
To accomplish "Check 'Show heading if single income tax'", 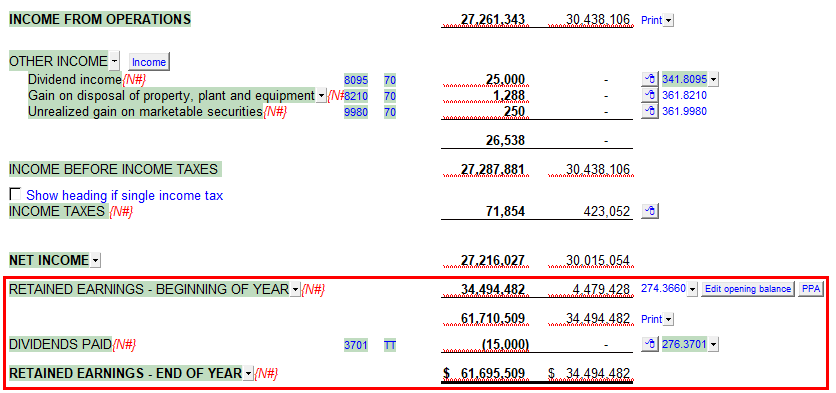I will (15, 194).
